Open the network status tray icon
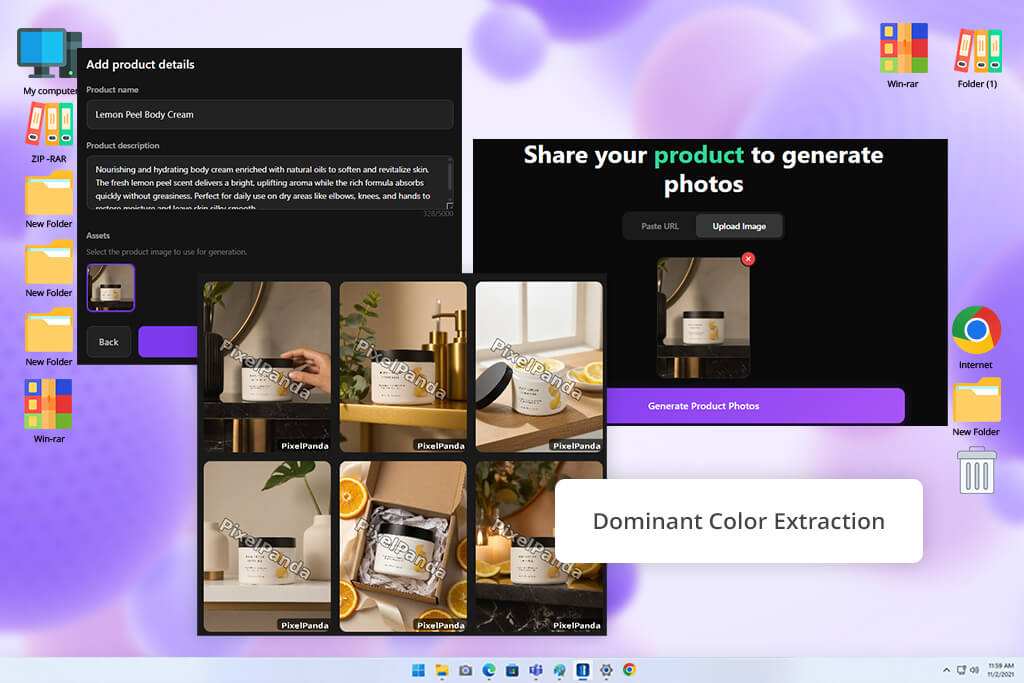 [961, 670]
